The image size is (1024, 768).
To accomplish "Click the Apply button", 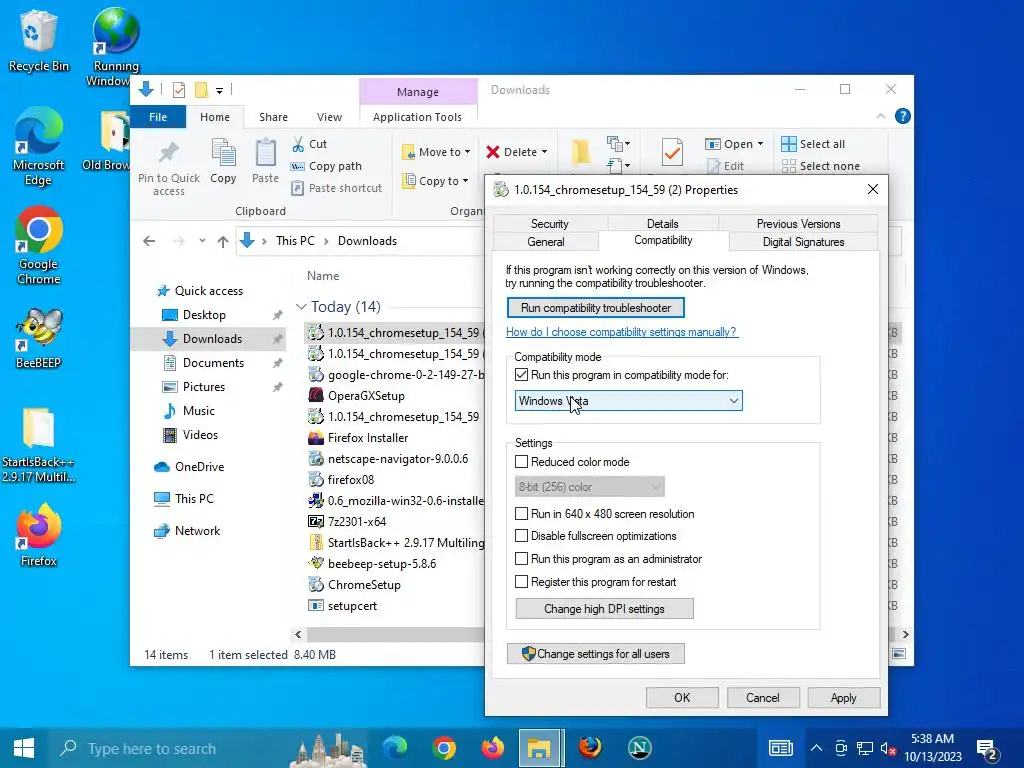I will tap(843, 697).
